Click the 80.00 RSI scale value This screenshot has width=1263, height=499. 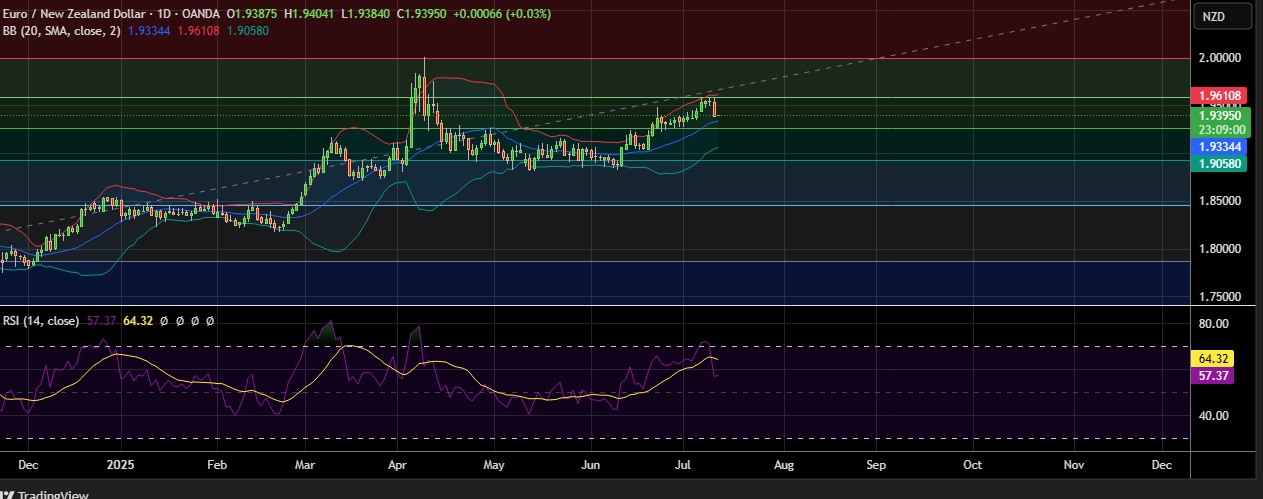point(1213,324)
